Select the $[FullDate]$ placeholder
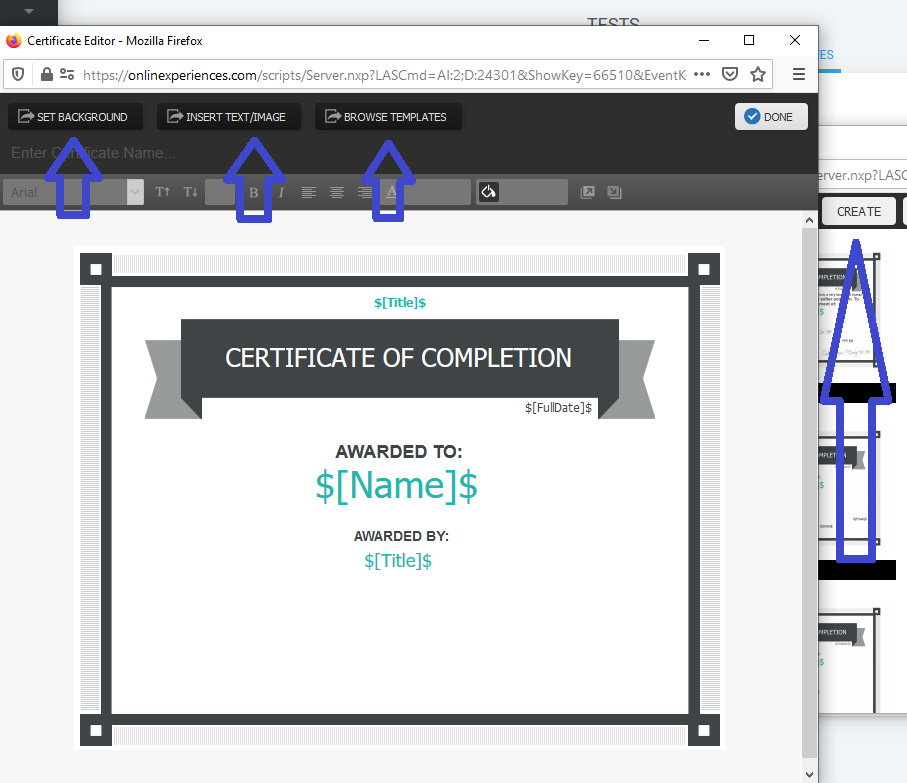 558,408
